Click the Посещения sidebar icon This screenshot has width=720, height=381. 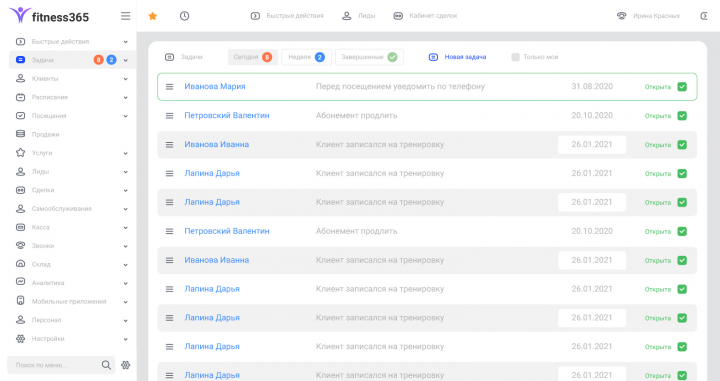20,116
